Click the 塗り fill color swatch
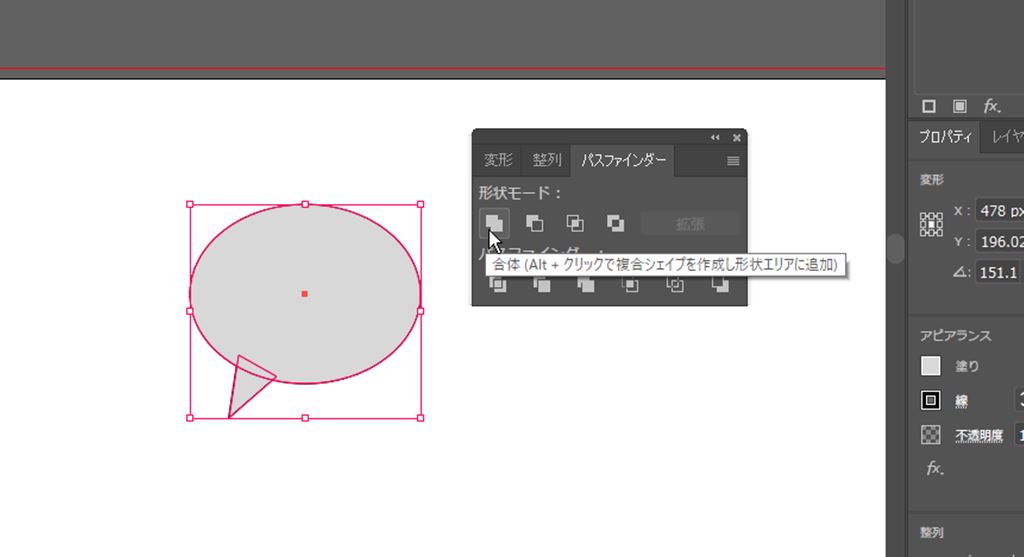1024x557 pixels. (931, 367)
